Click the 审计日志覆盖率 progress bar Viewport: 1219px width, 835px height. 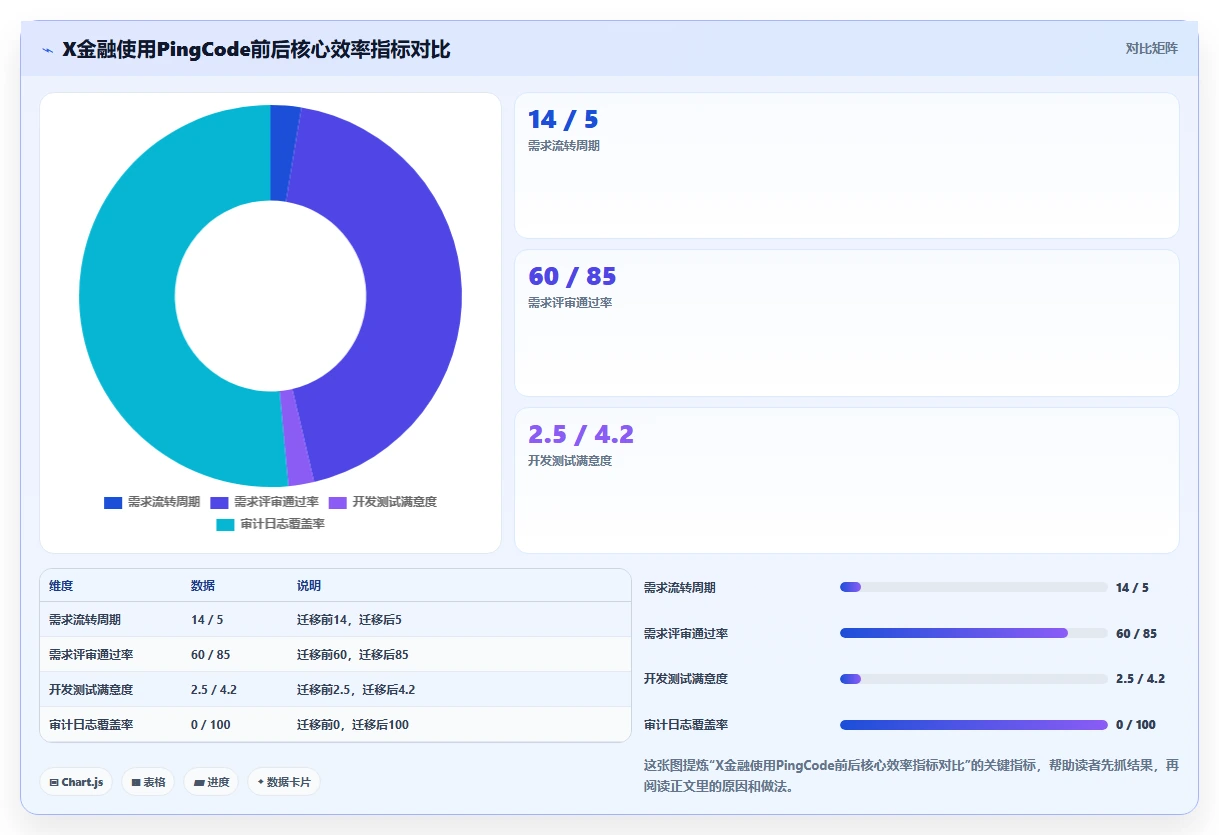[x=974, y=725]
